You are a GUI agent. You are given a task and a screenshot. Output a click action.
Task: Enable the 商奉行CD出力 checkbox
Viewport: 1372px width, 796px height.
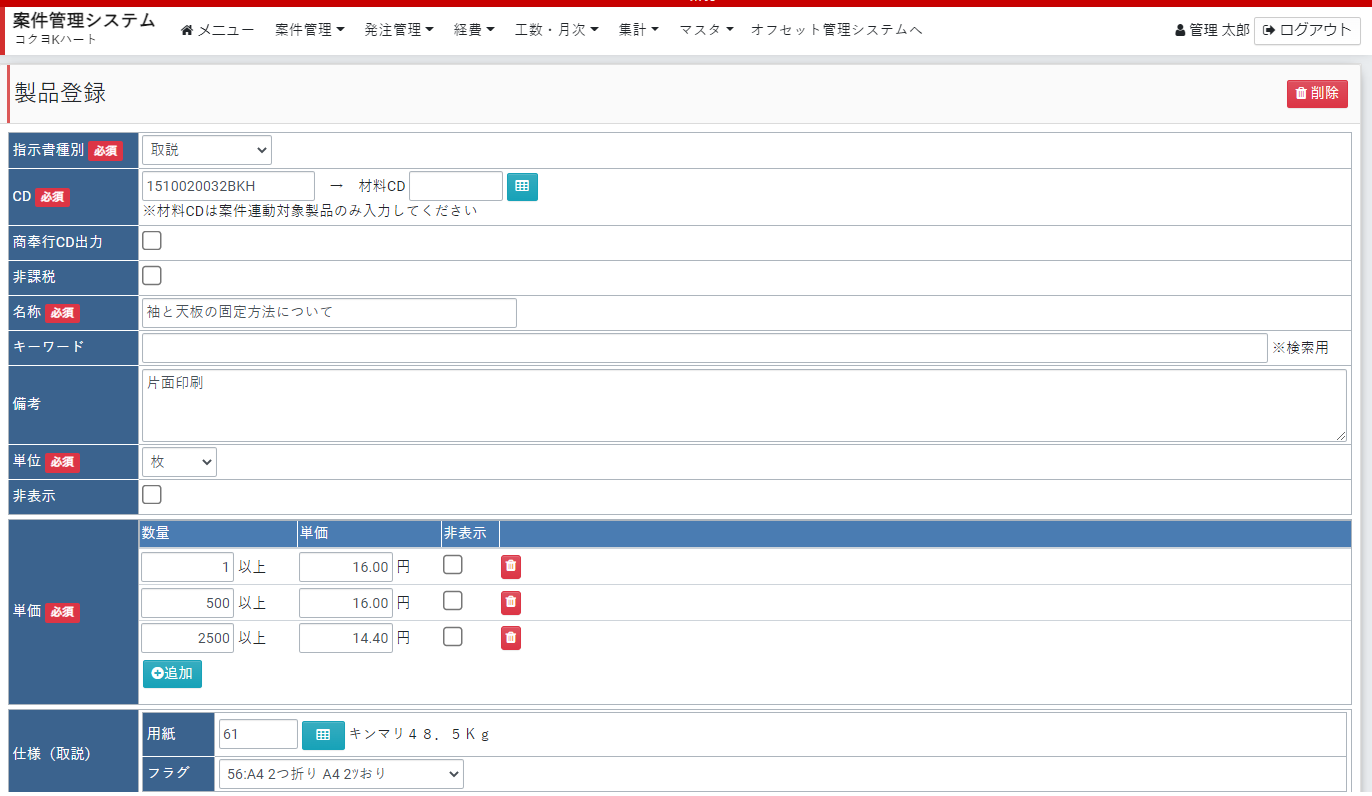click(x=152, y=241)
